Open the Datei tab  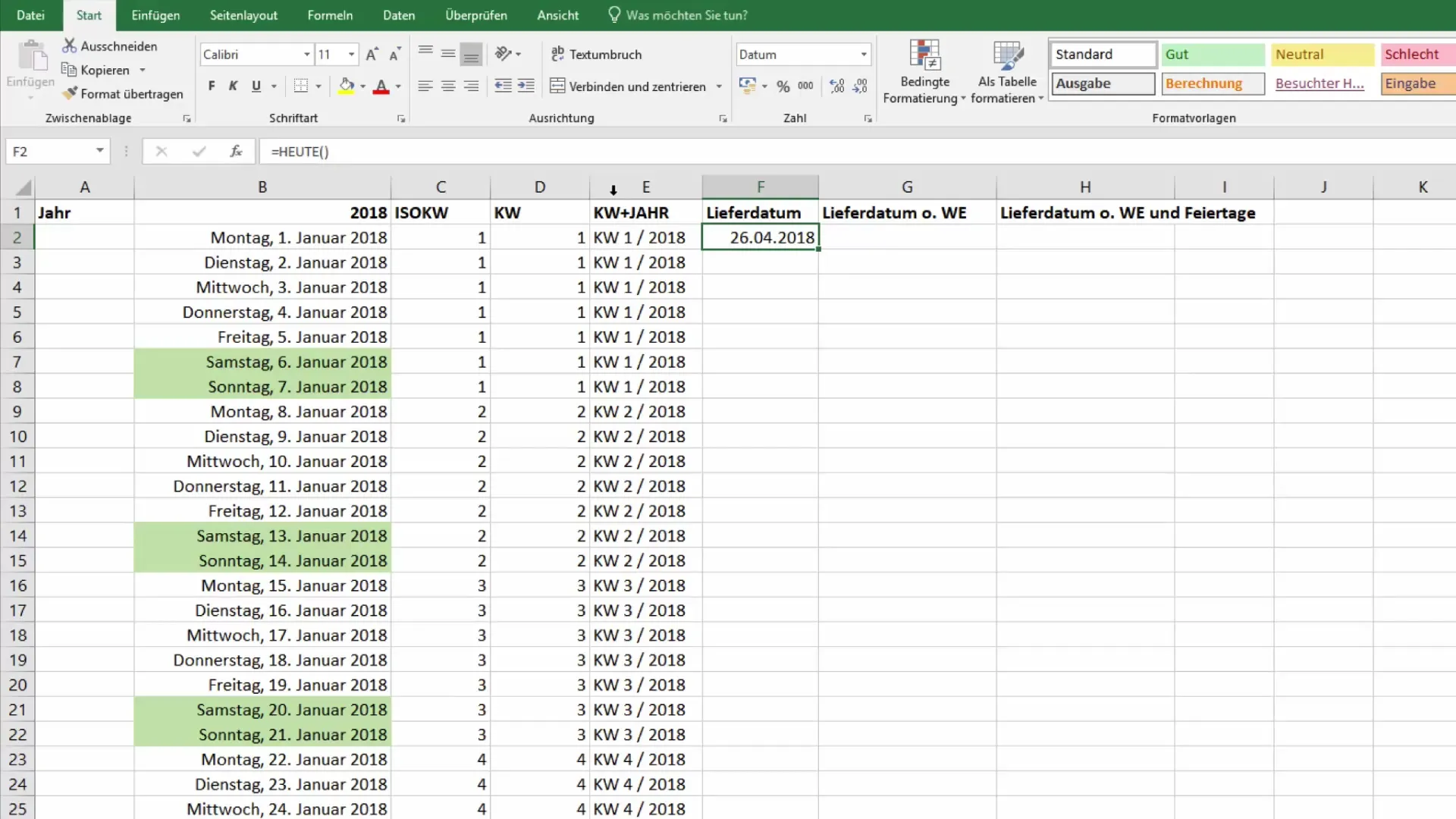[30, 15]
